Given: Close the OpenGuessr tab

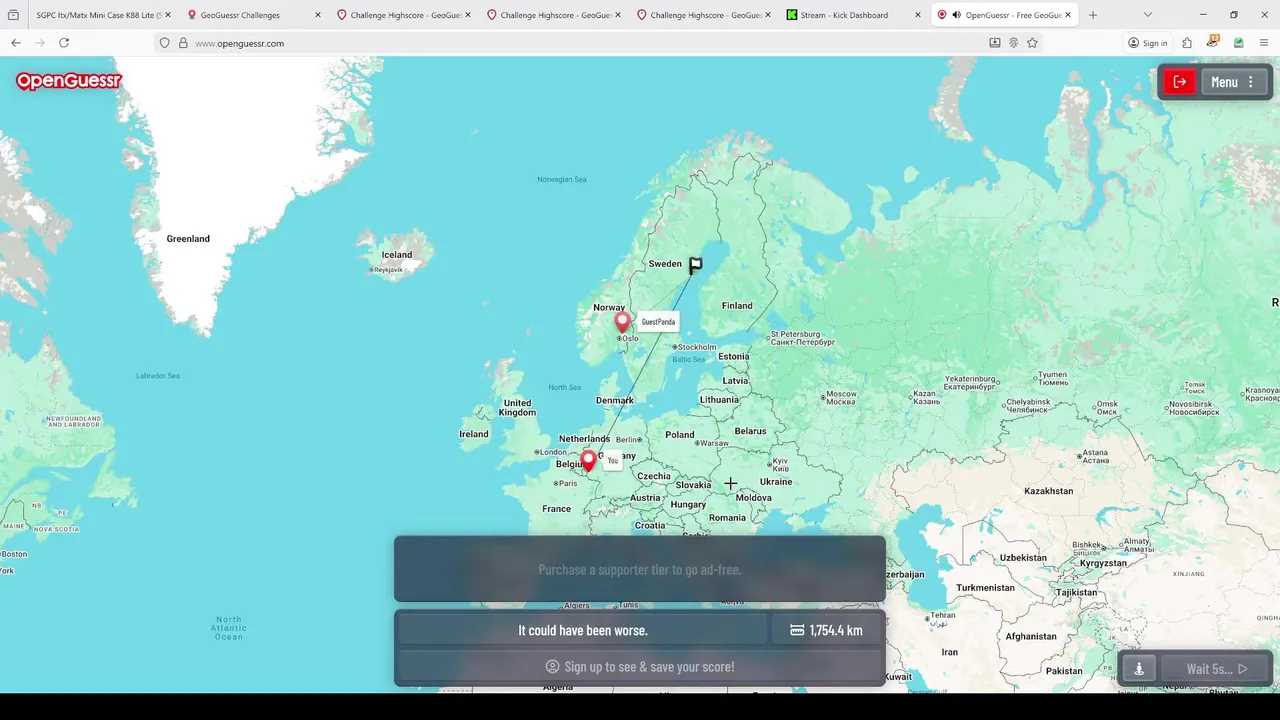Looking at the screenshot, I should (1068, 15).
